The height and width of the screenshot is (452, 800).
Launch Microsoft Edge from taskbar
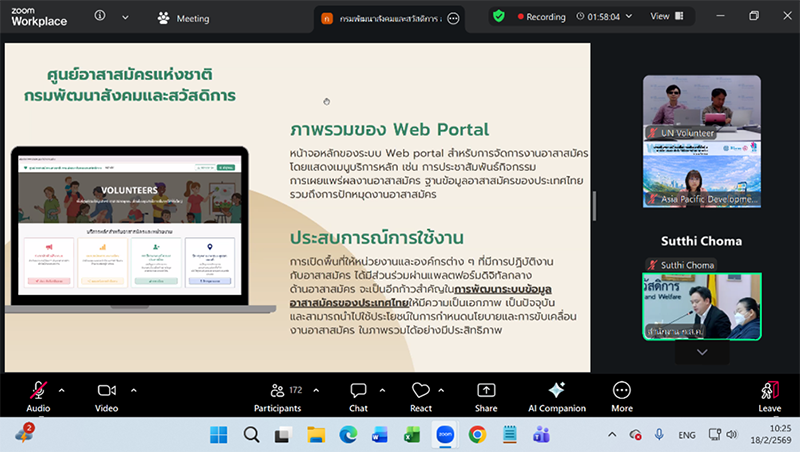point(348,435)
